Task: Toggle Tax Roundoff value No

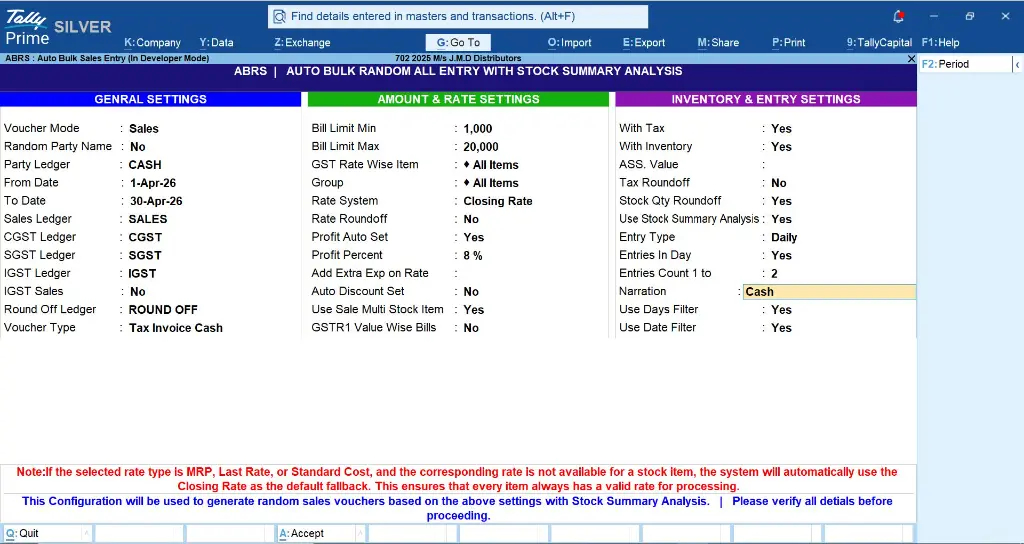Action: point(778,184)
